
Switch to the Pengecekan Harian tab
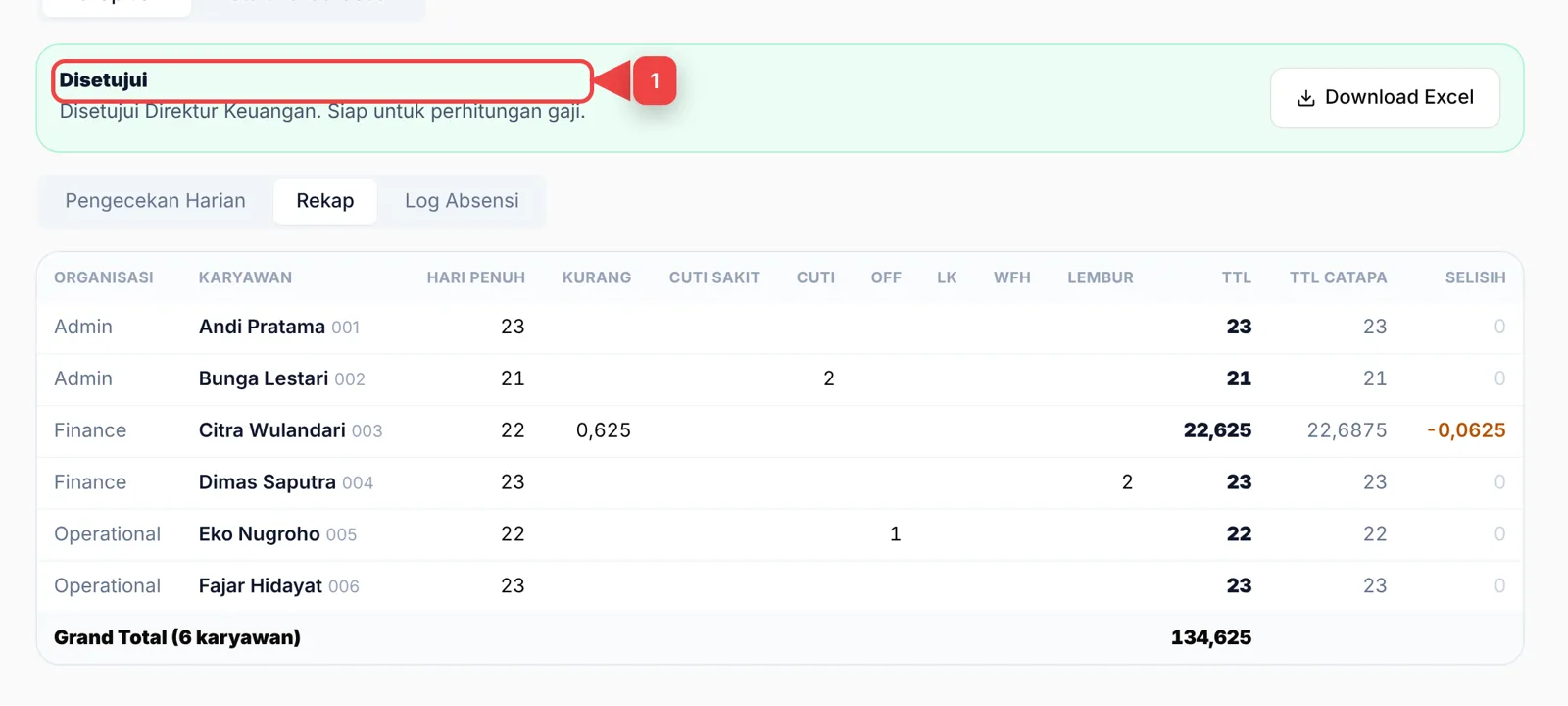click(156, 201)
